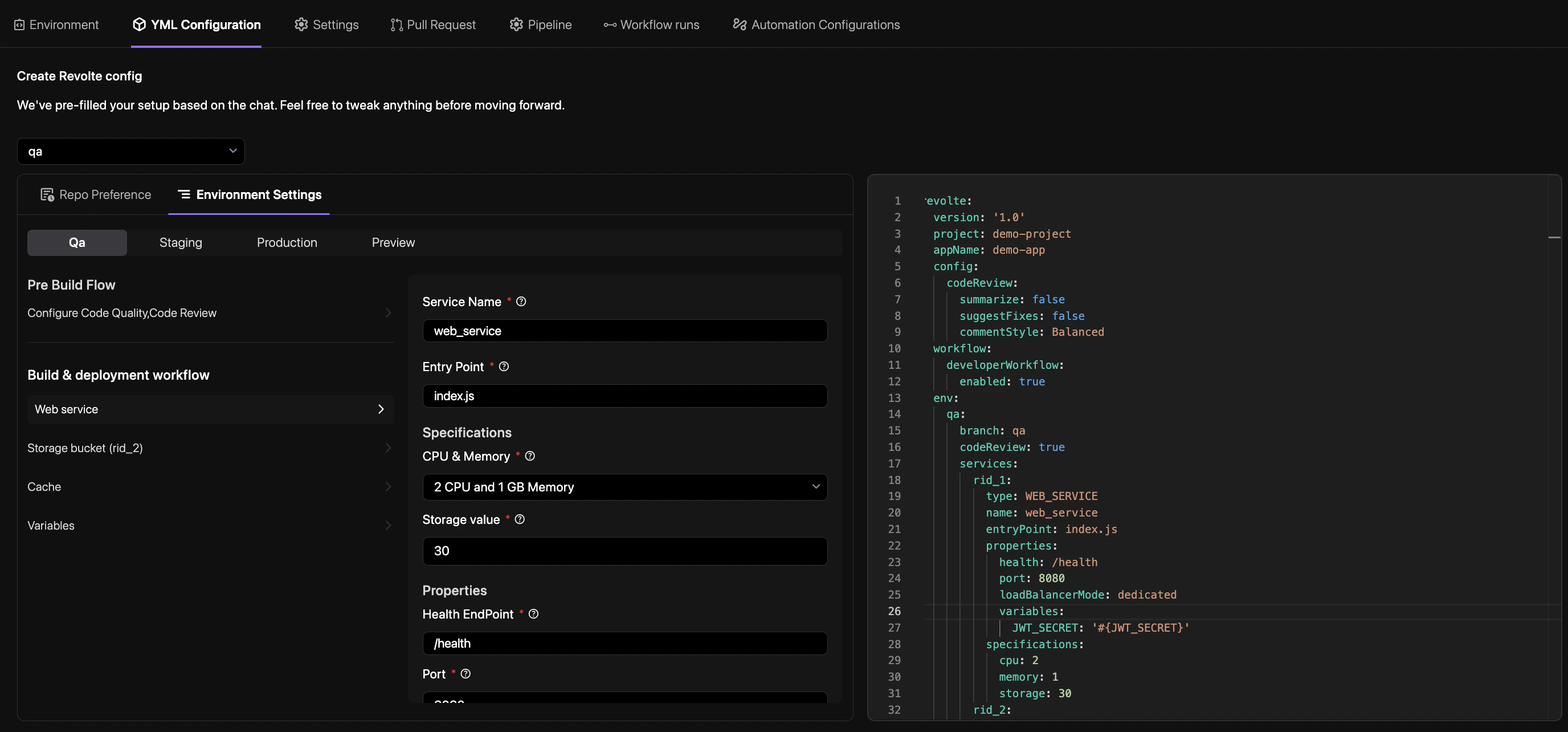Click chevron beside Cache row
Image resolution: width=1568 pixels, height=732 pixels.
(x=389, y=487)
